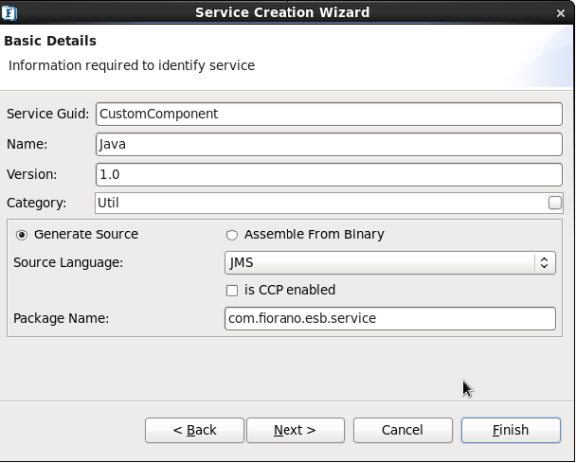
Task: Close the Service Creation Wizard window
Action: [561, 13]
